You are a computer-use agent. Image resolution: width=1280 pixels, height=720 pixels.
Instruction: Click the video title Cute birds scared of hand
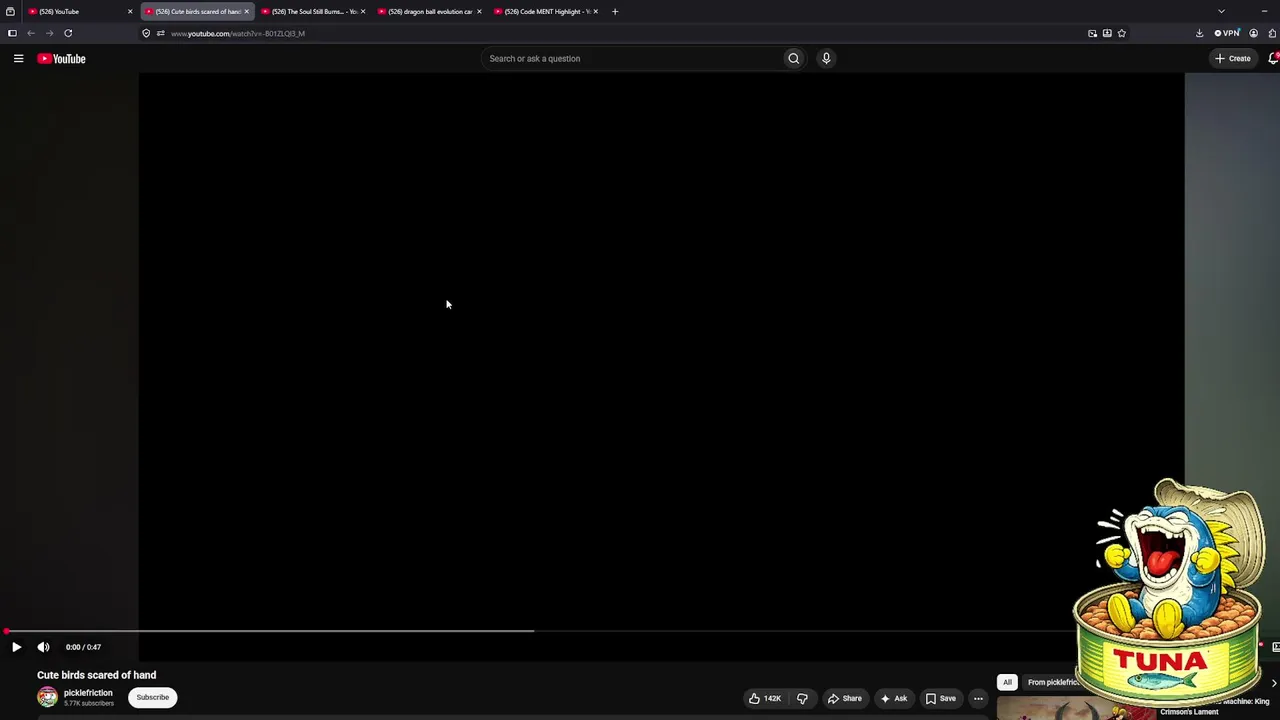pos(97,675)
